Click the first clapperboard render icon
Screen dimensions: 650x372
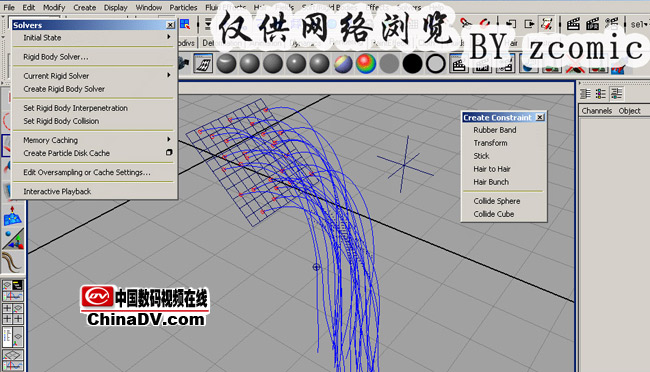click(x=573, y=24)
